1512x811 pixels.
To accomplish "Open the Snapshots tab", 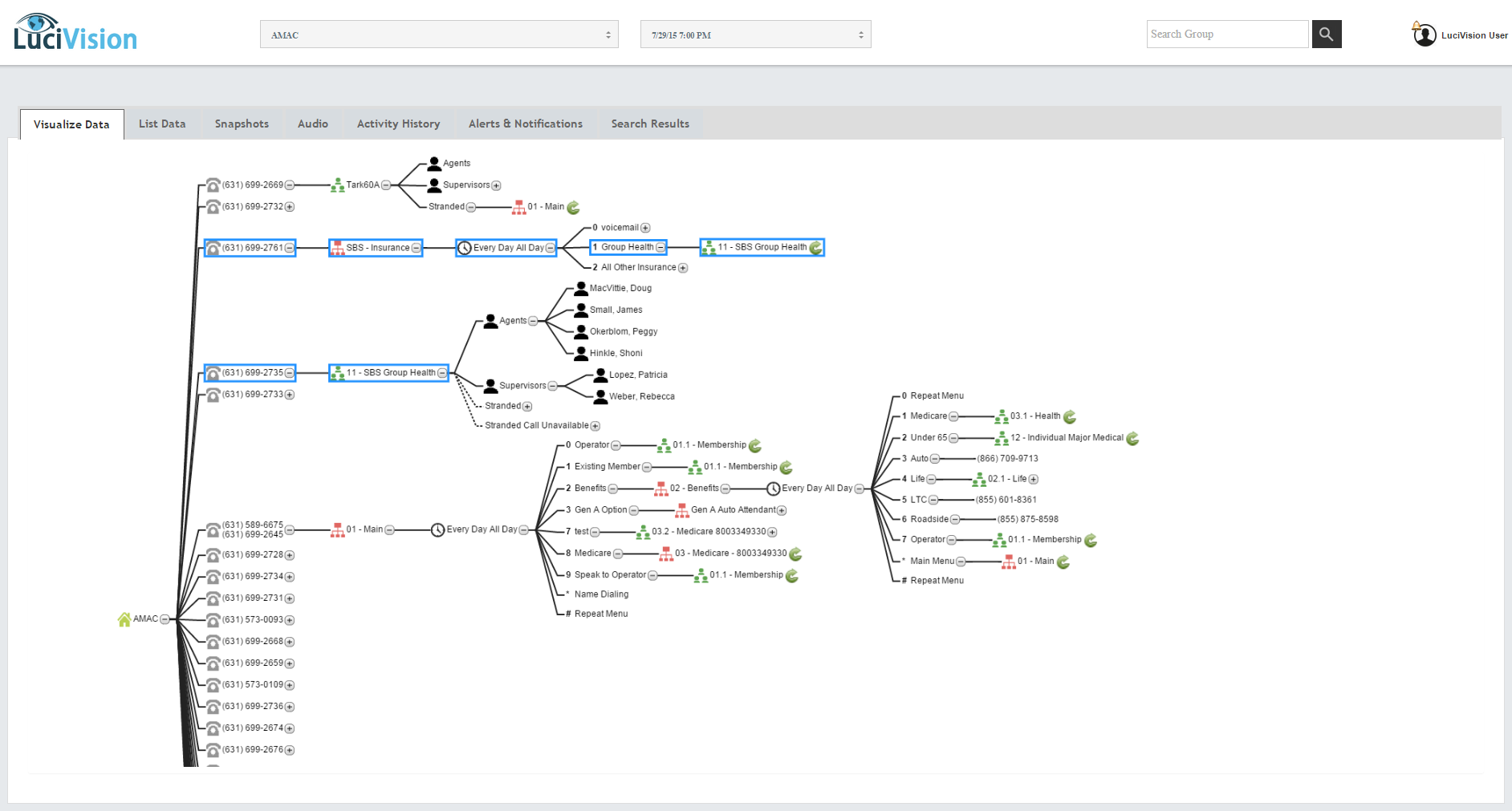I will pyautogui.click(x=242, y=124).
